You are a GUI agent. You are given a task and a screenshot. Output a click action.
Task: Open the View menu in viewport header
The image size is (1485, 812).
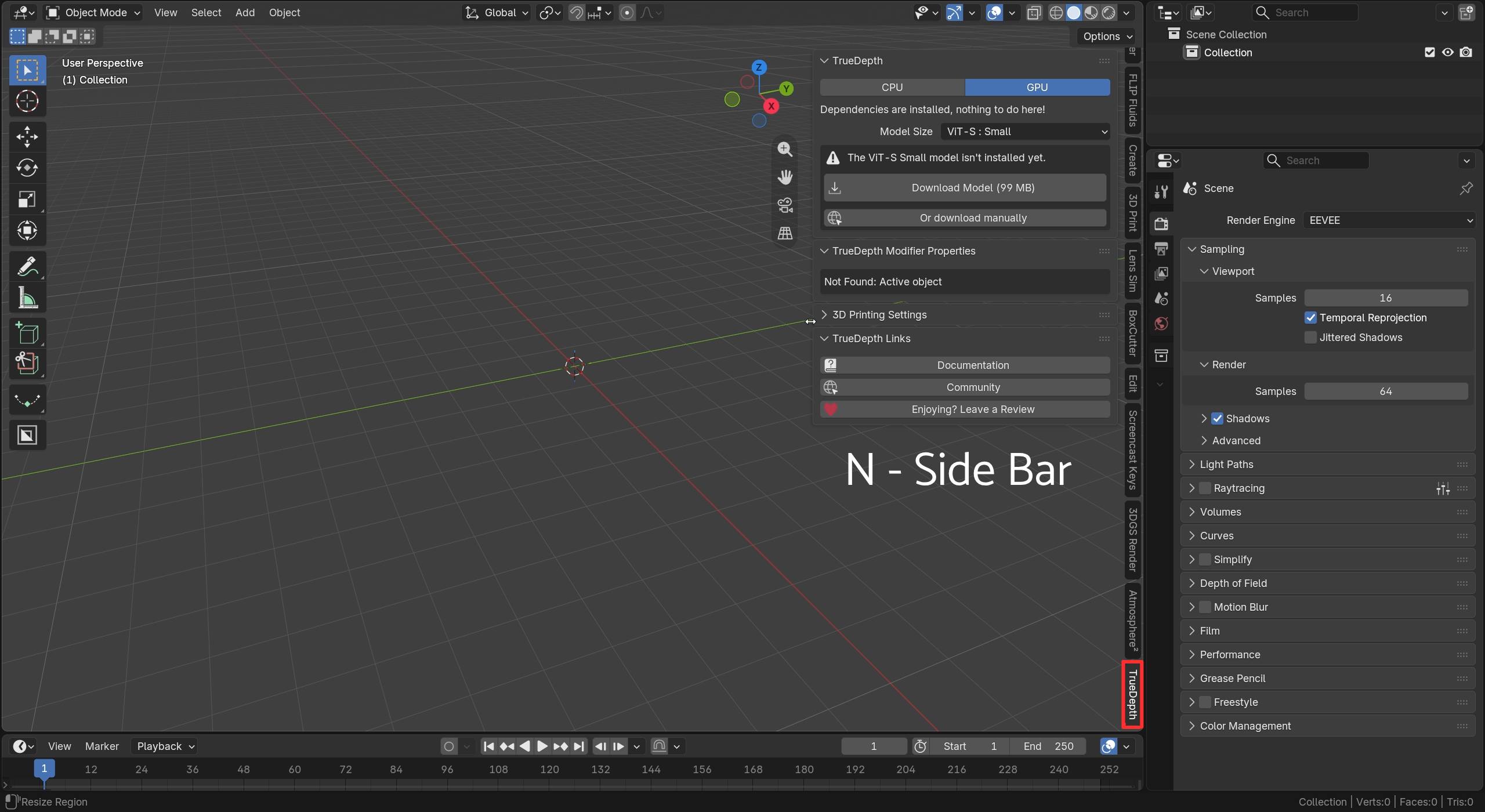tap(165, 13)
